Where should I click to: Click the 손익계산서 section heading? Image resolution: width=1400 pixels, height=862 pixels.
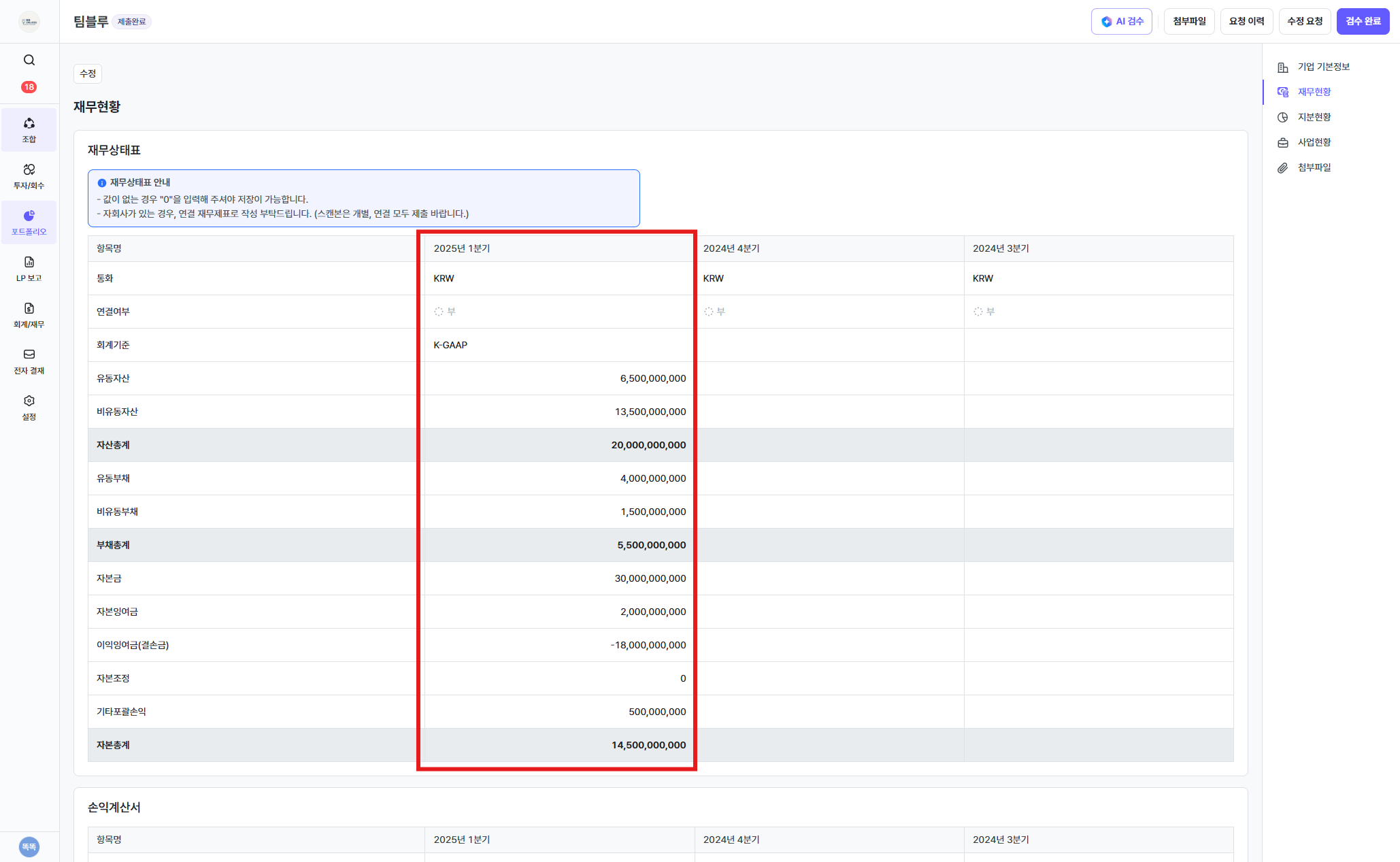(114, 807)
